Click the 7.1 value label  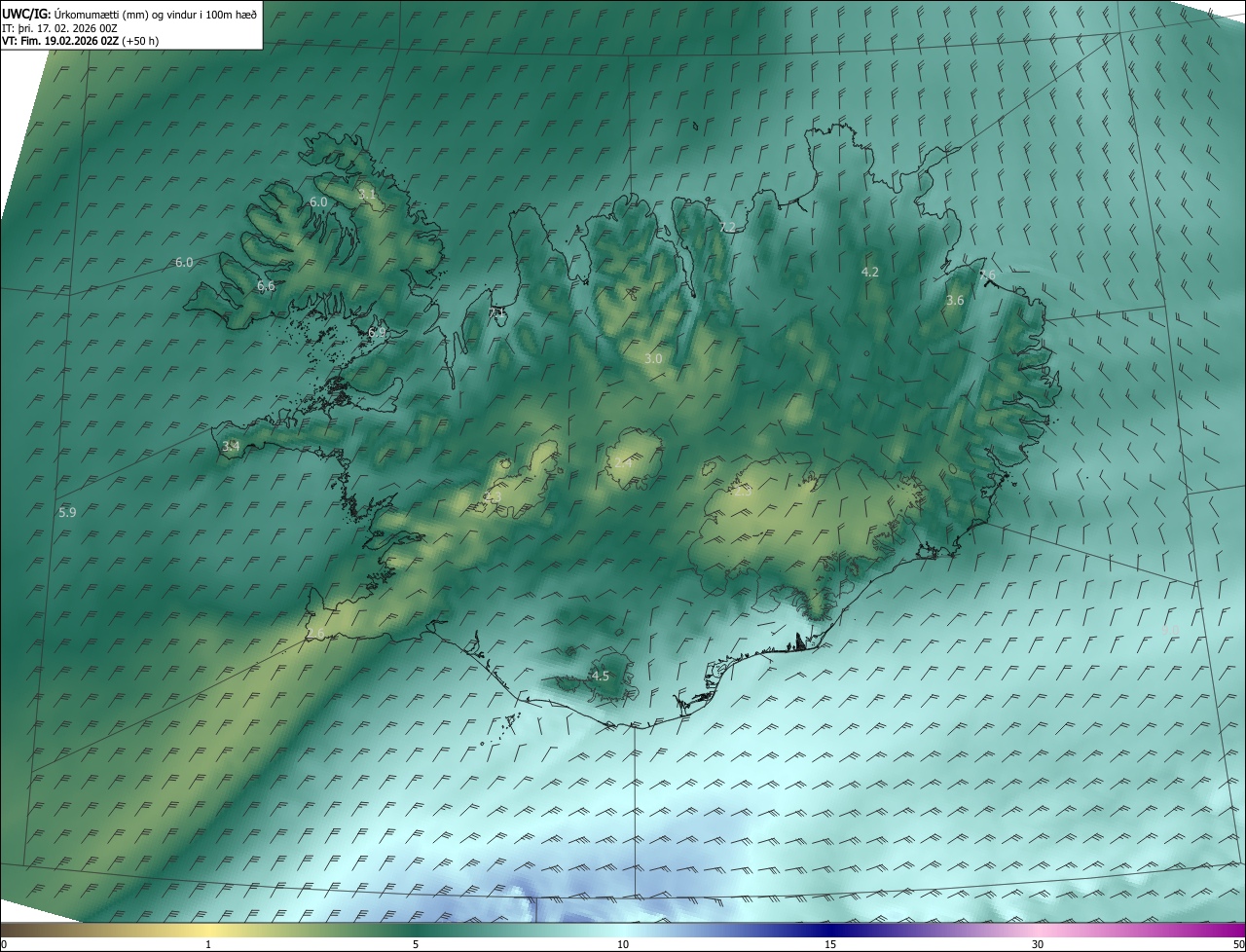[x=497, y=312]
